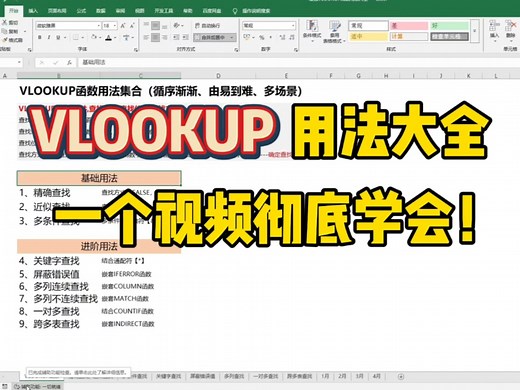The width and height of the screenshot is (520, 390).
Task: Click the Insert Function fx icon
Action: tap(69, 62)
